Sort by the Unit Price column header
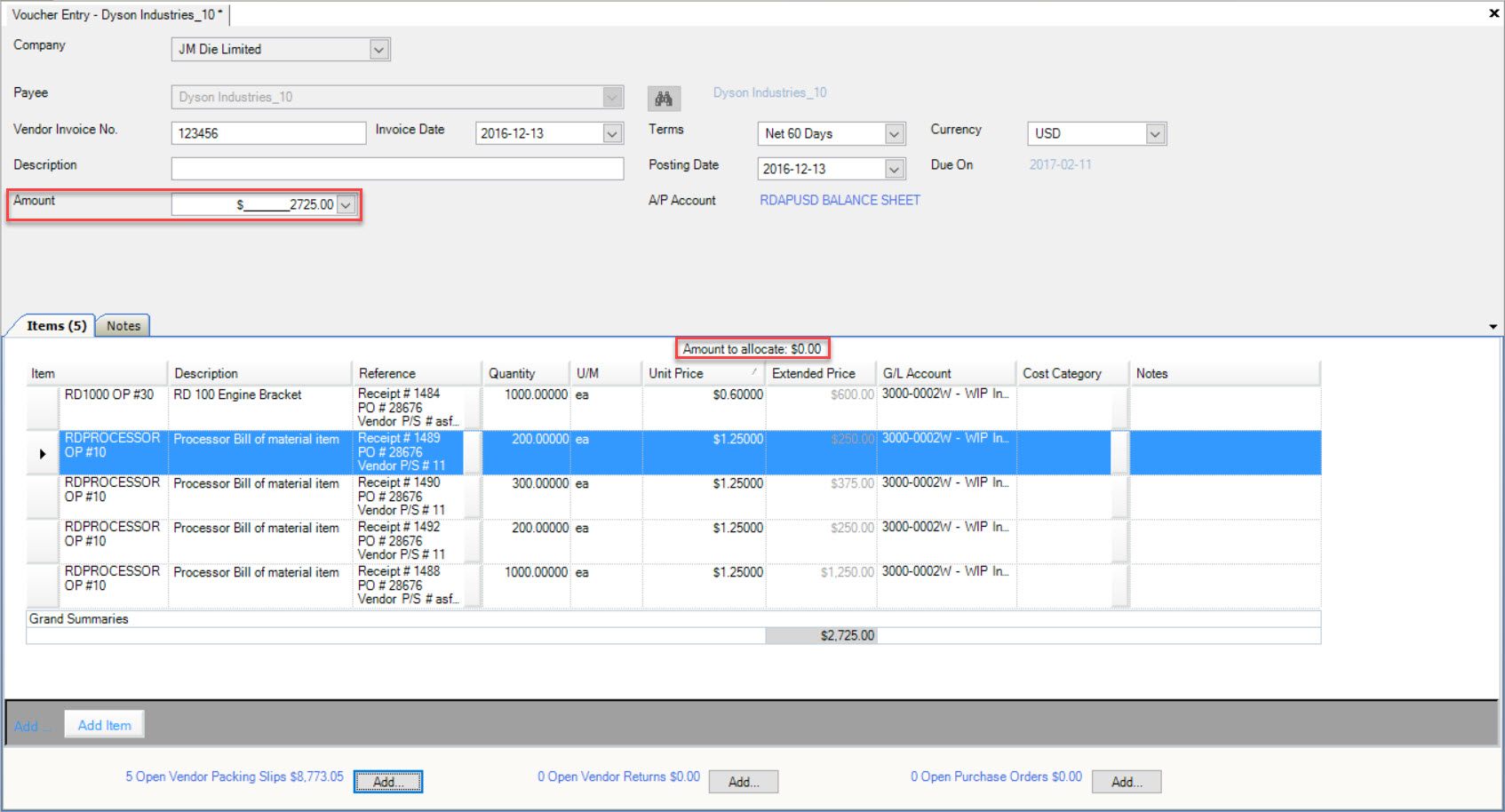The width and height of the screenshot is (1505, 812). coord(704,373)
